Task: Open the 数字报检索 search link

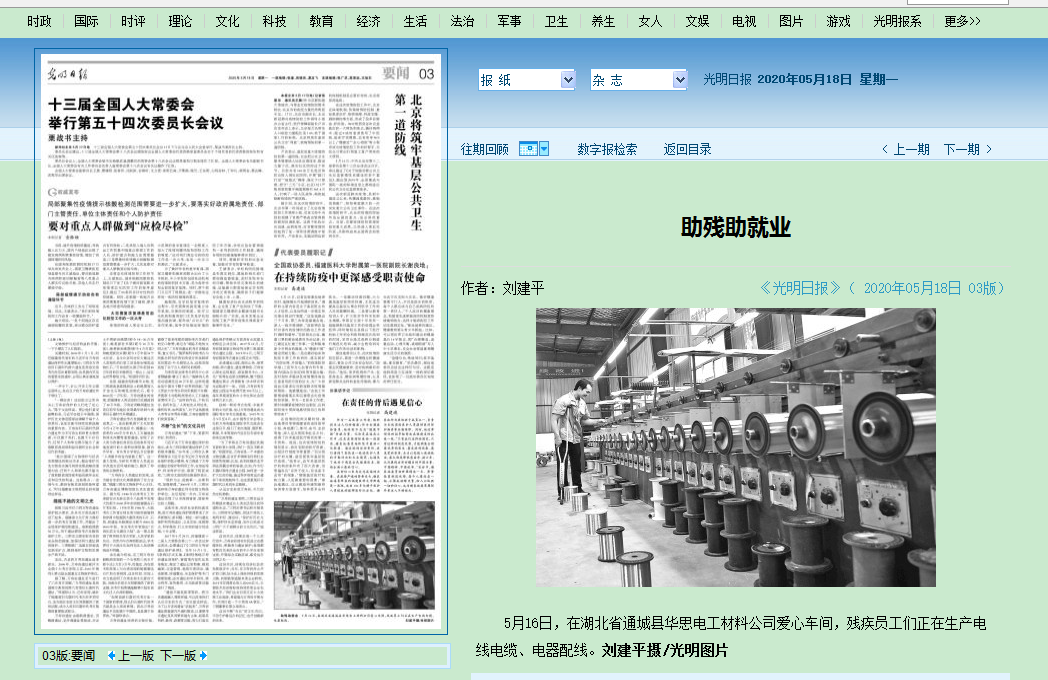Action: (x=607, y=149)
